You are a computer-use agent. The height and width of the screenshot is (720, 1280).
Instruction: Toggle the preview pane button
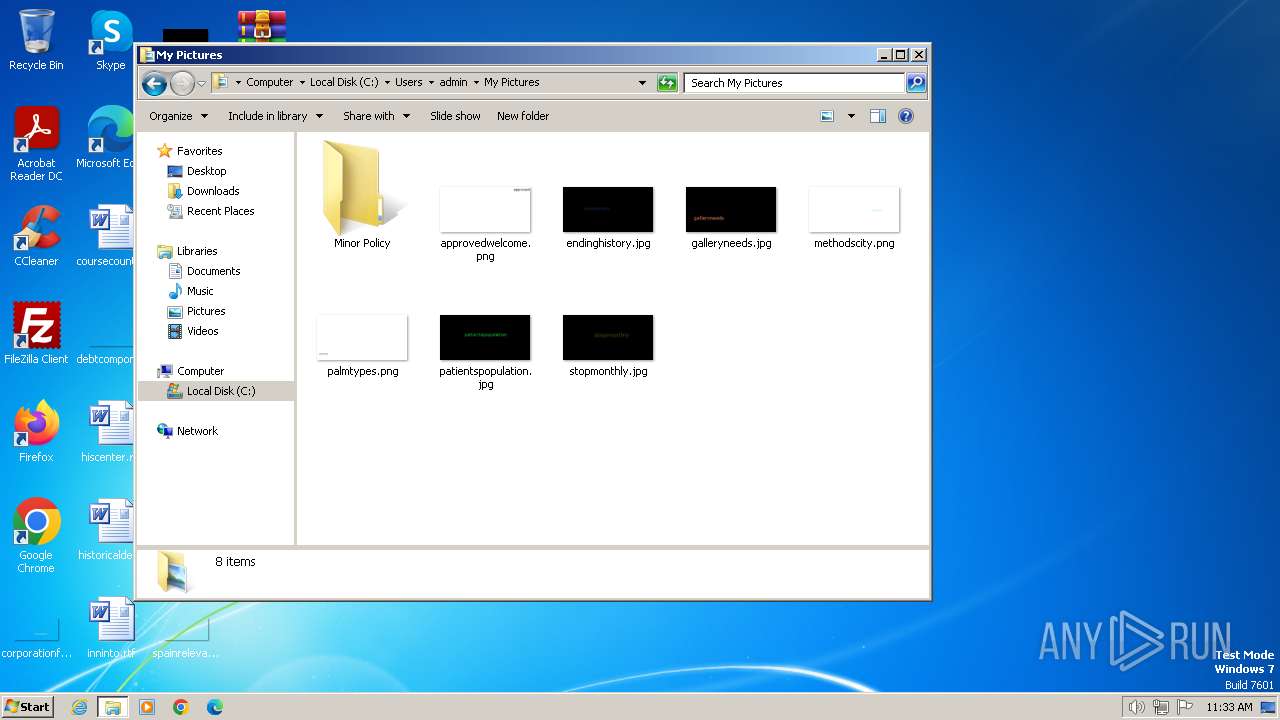click(878, 116)
